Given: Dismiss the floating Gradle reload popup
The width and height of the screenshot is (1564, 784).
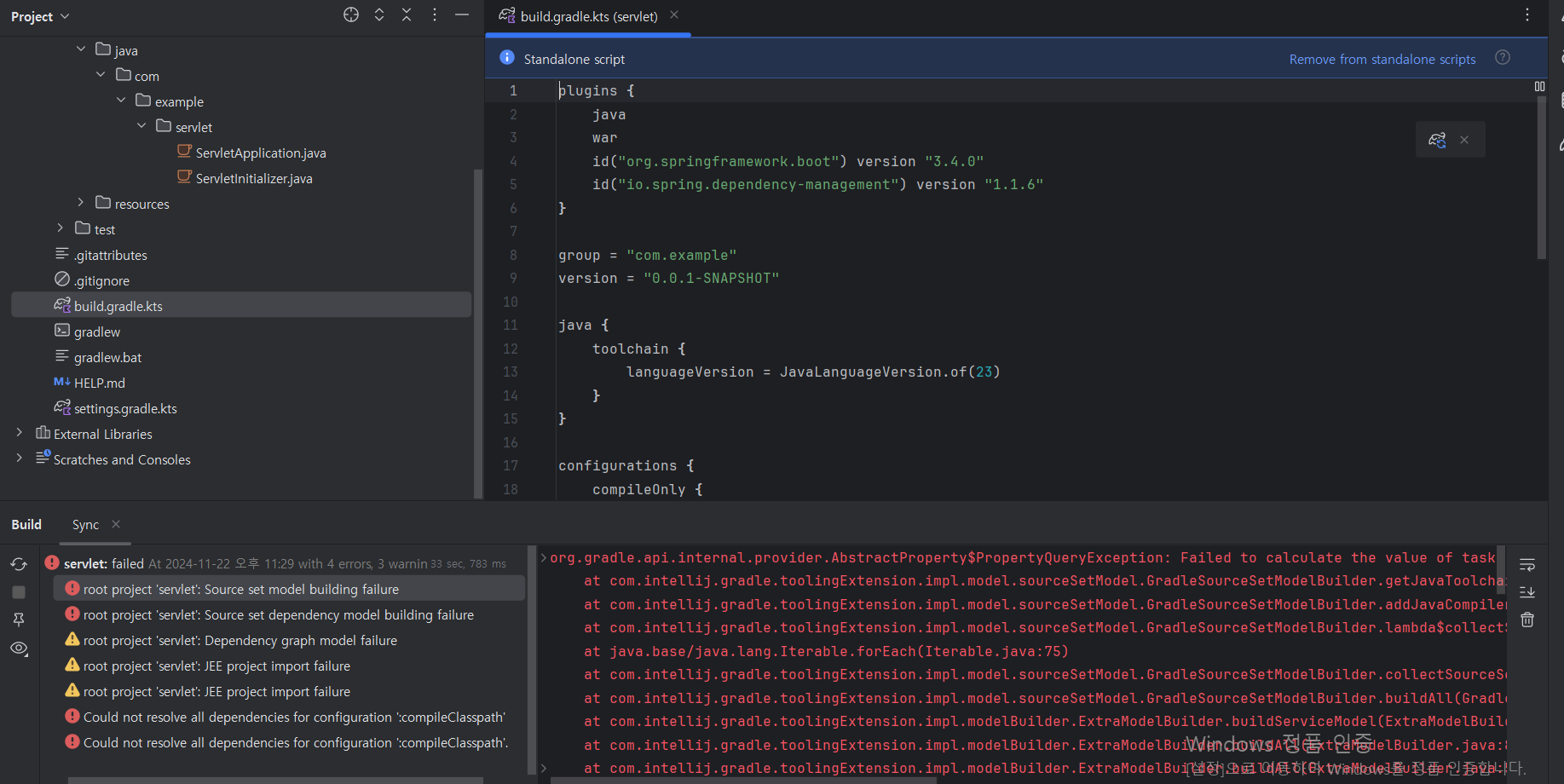Looking at the screenshot, I should pos(1464,140).
